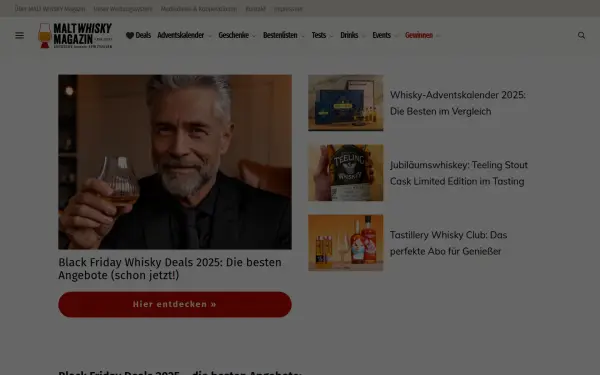Open the Adventskalender menu

coord(181,35)
